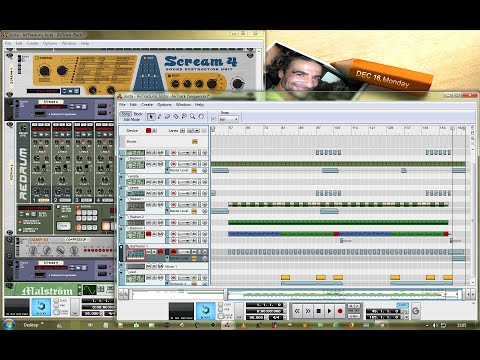Open the Snap value dropdown showing Bar

click(228, 119)
